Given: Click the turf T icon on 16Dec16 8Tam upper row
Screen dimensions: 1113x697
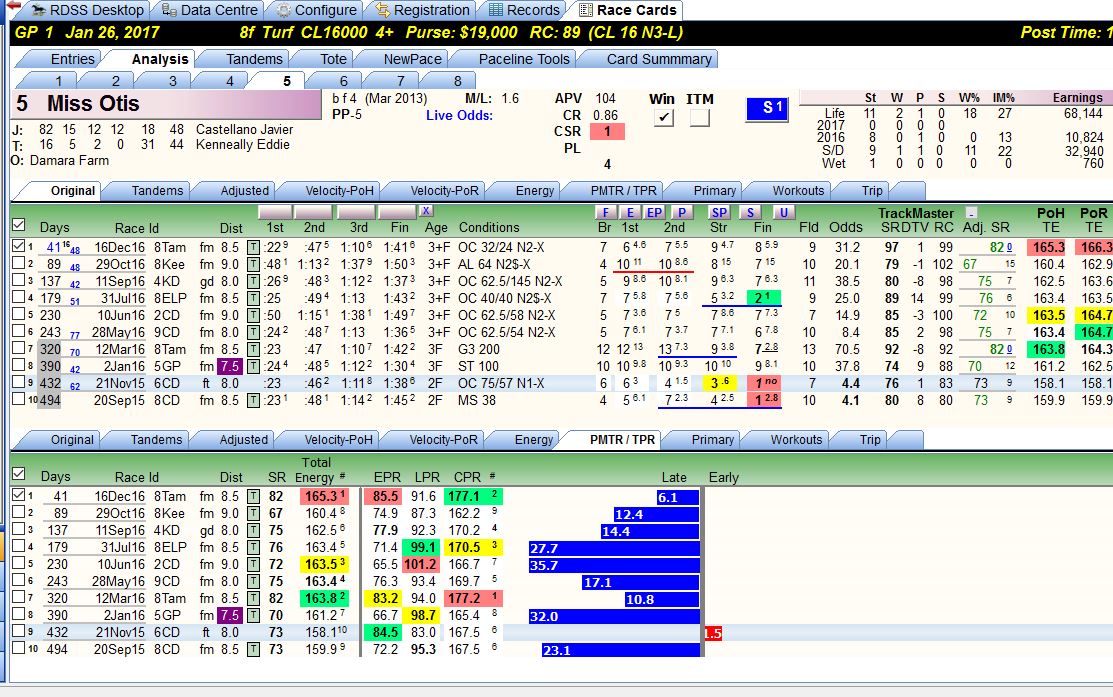Looking at the screenshot, I should [x=253, y=248].
